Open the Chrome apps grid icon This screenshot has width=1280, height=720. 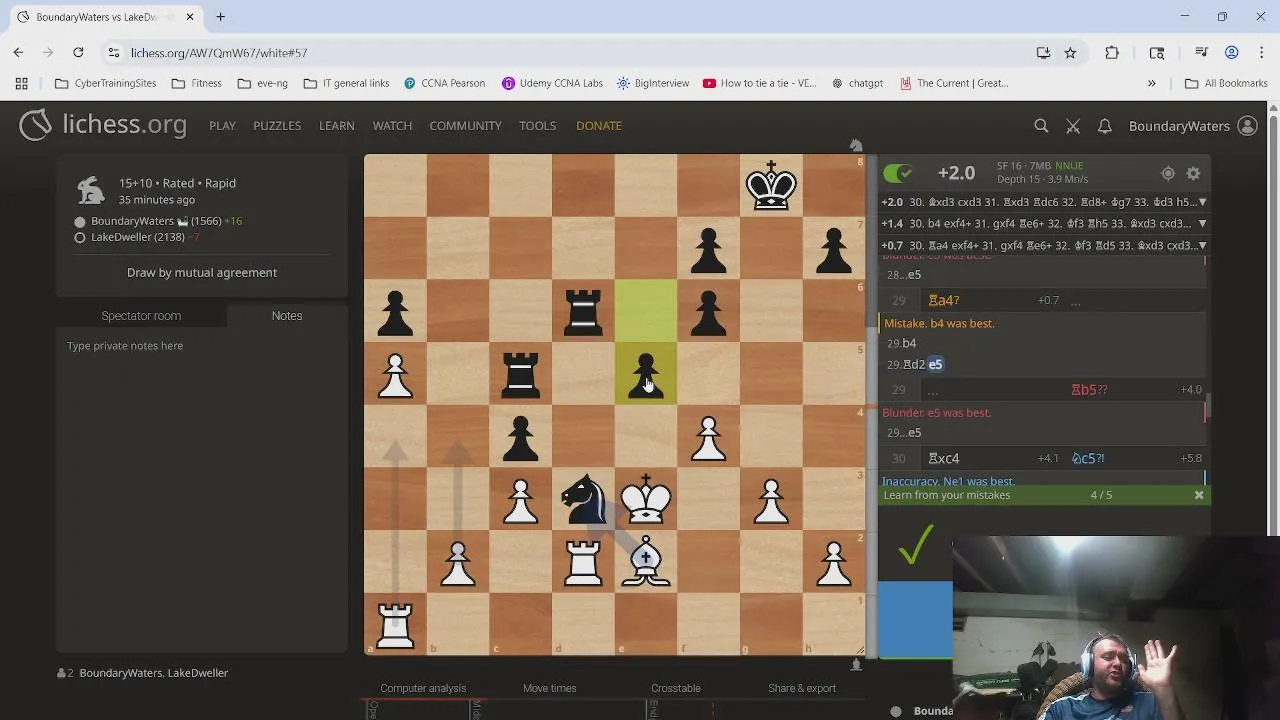click(x=21, y=83)
